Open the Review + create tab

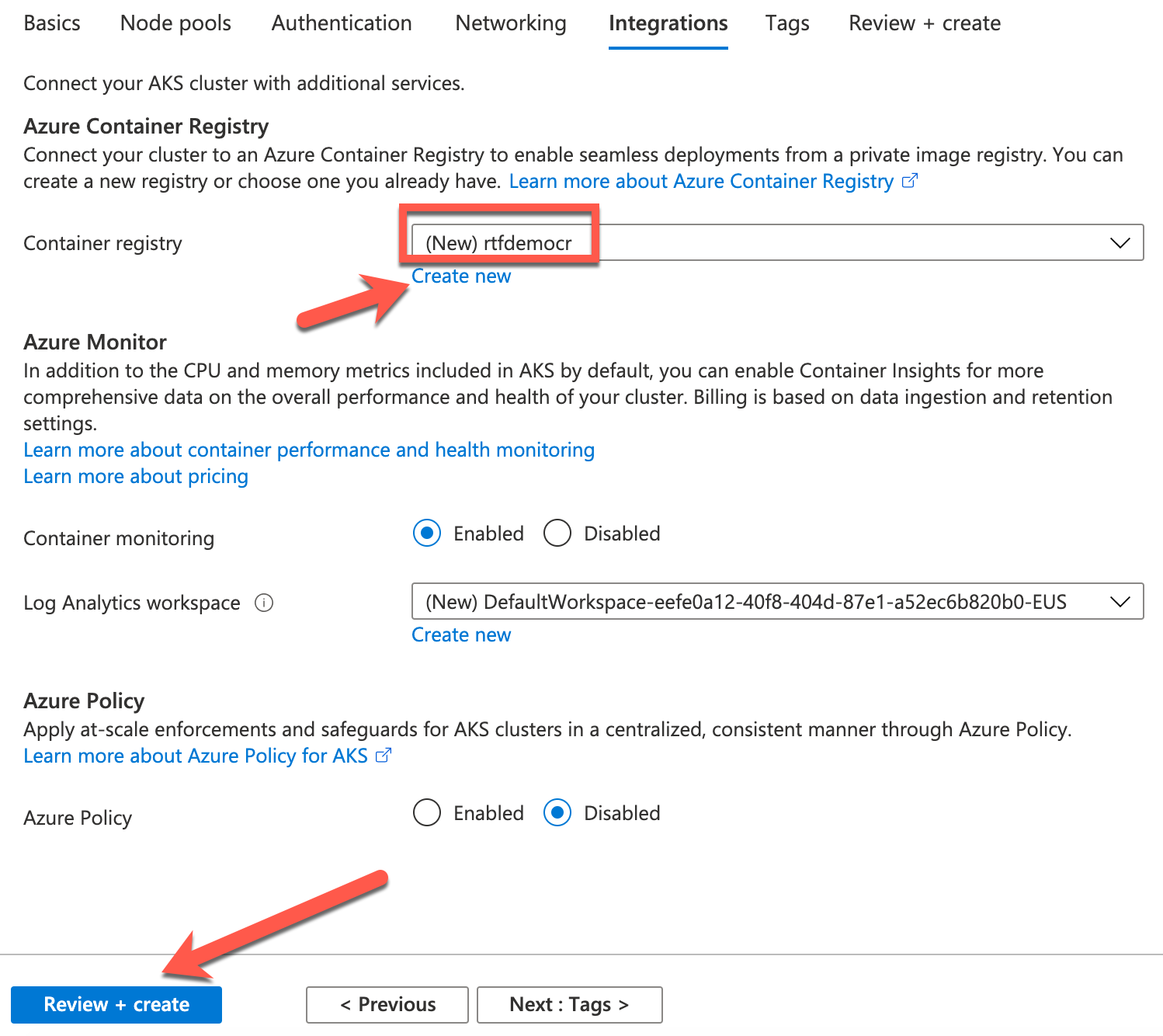(x=925, y=23)
